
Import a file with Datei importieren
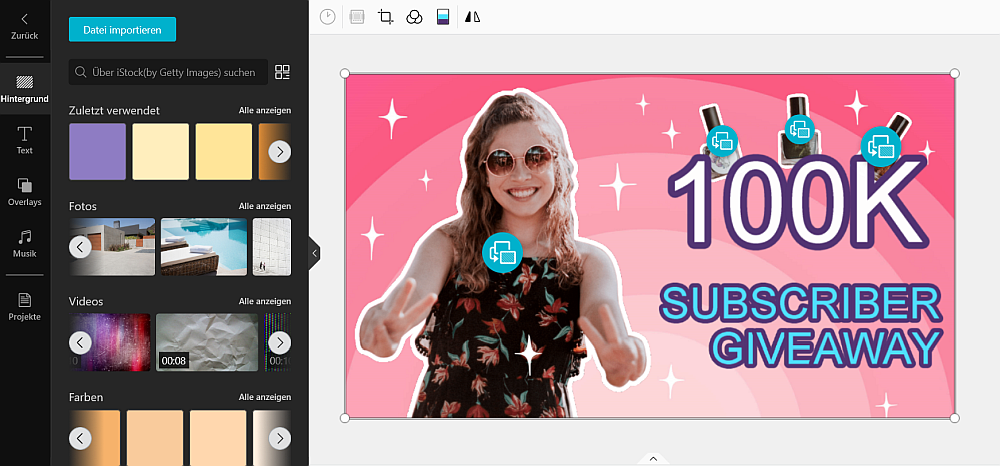pyautogui.click(x=122, y=29)
